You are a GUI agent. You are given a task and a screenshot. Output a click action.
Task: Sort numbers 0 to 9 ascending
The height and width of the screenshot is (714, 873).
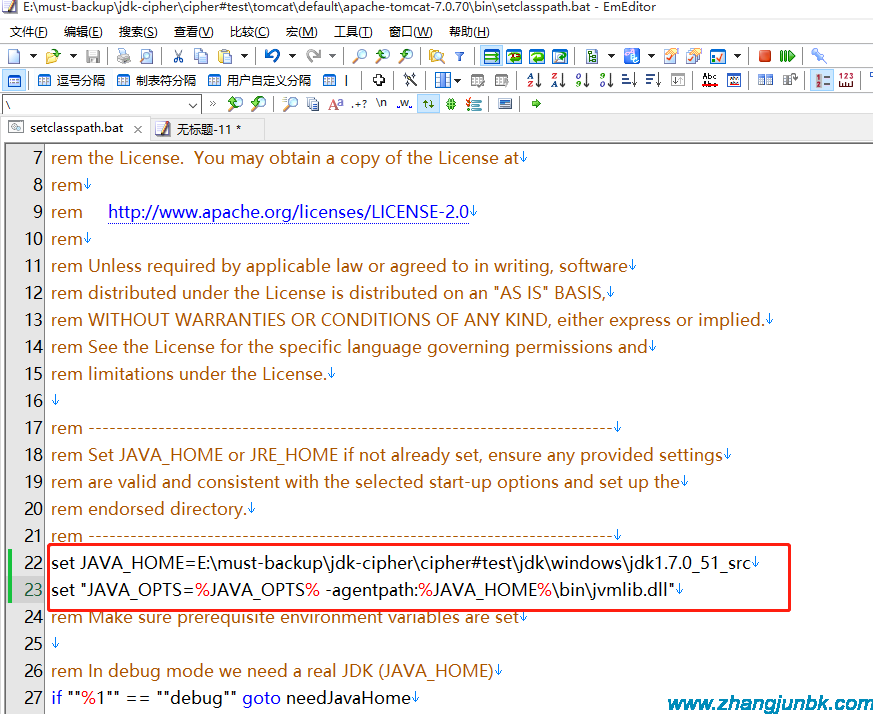[582, 80]
